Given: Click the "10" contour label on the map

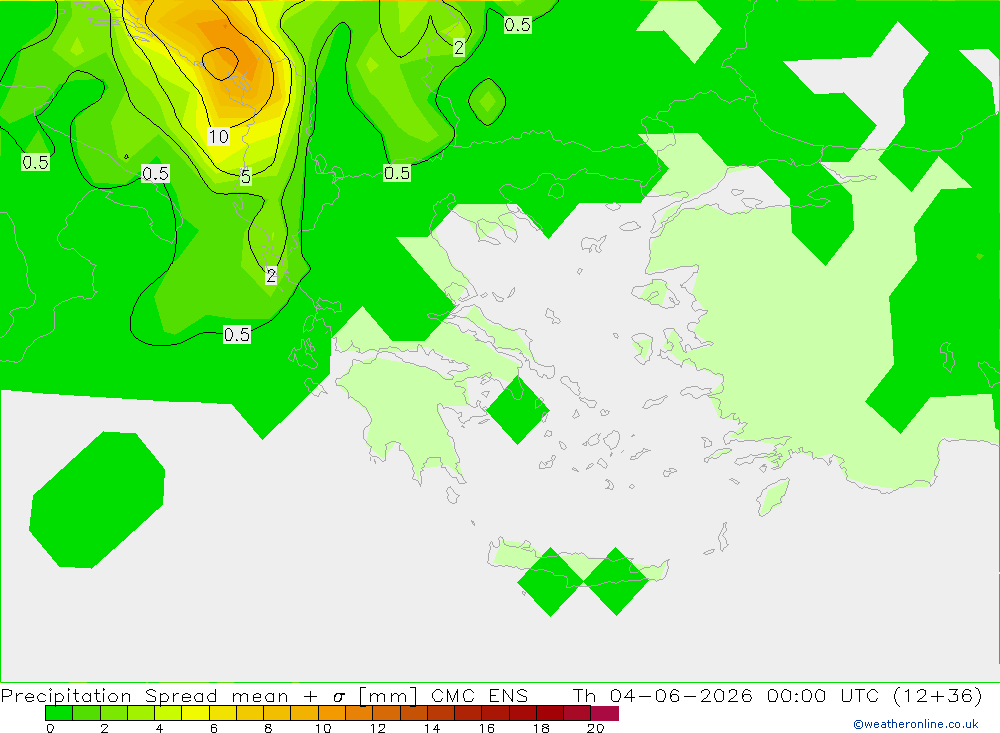Looking at the screenshot, I should [x=218, y=137].
